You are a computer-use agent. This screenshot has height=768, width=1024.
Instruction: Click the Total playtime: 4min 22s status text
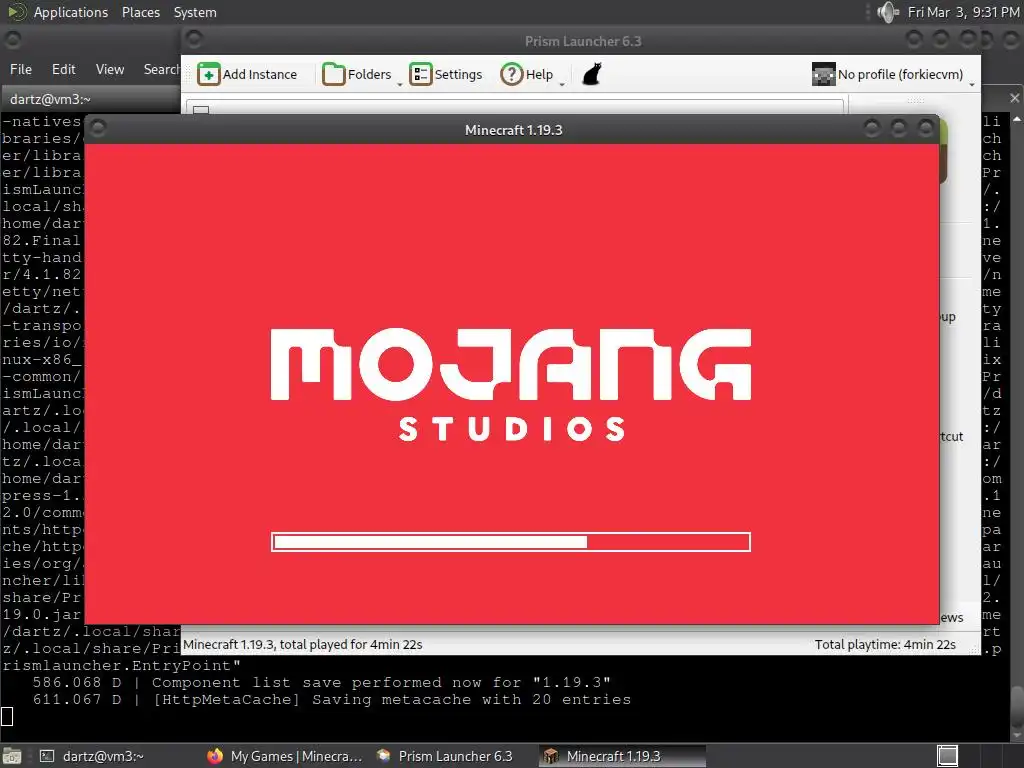coord(885,645)
